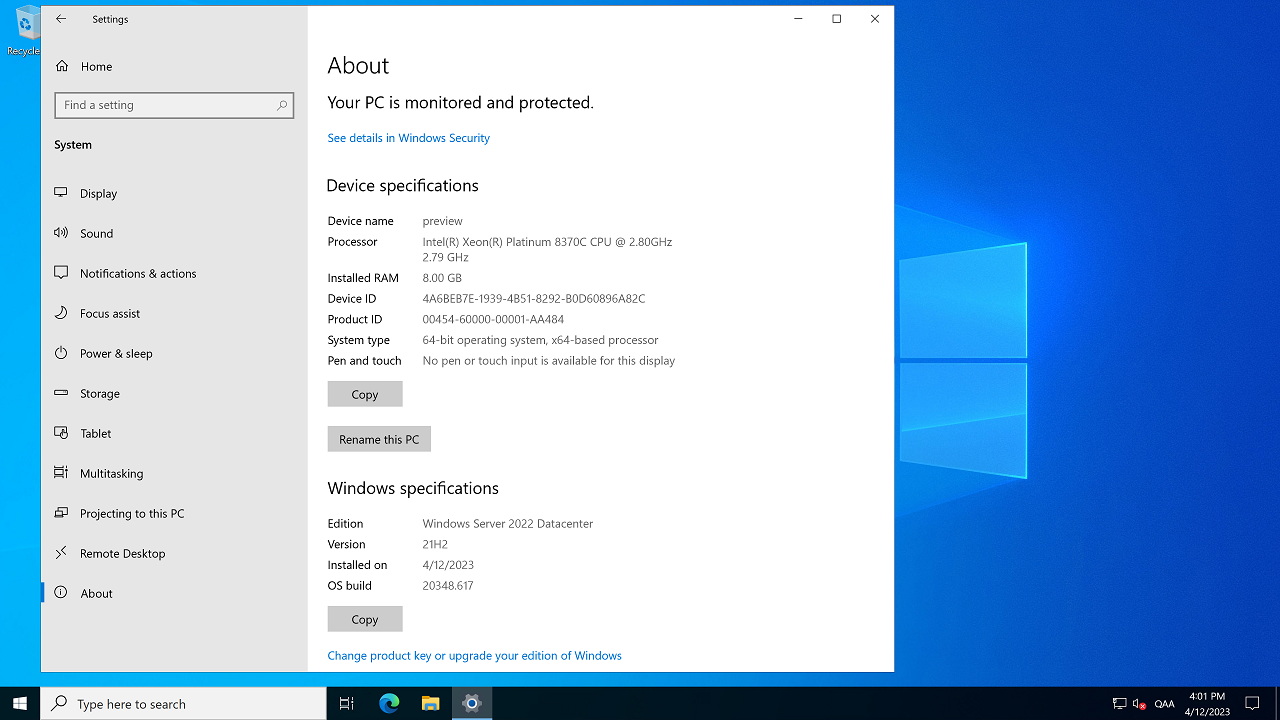Click the Remote Desktop icon
Image resolution: width=1280 pixels, height=720 pixels.
[61, 553]
